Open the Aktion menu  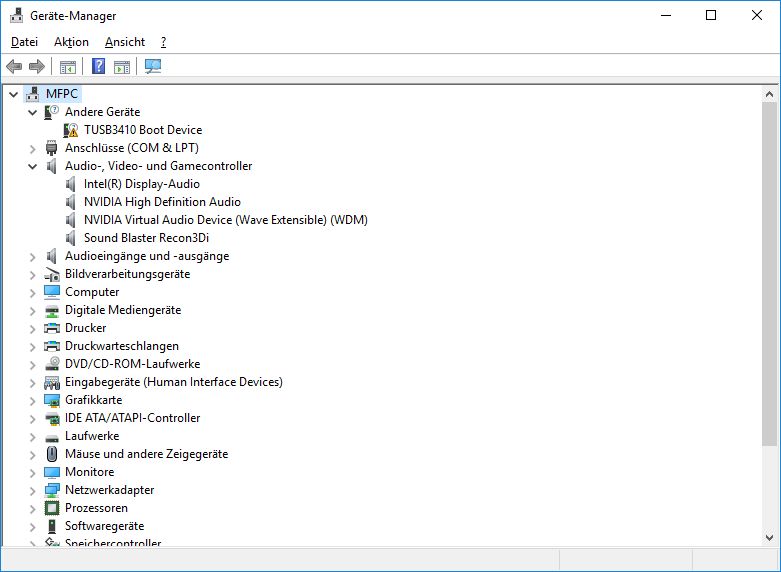click(71, 42)
